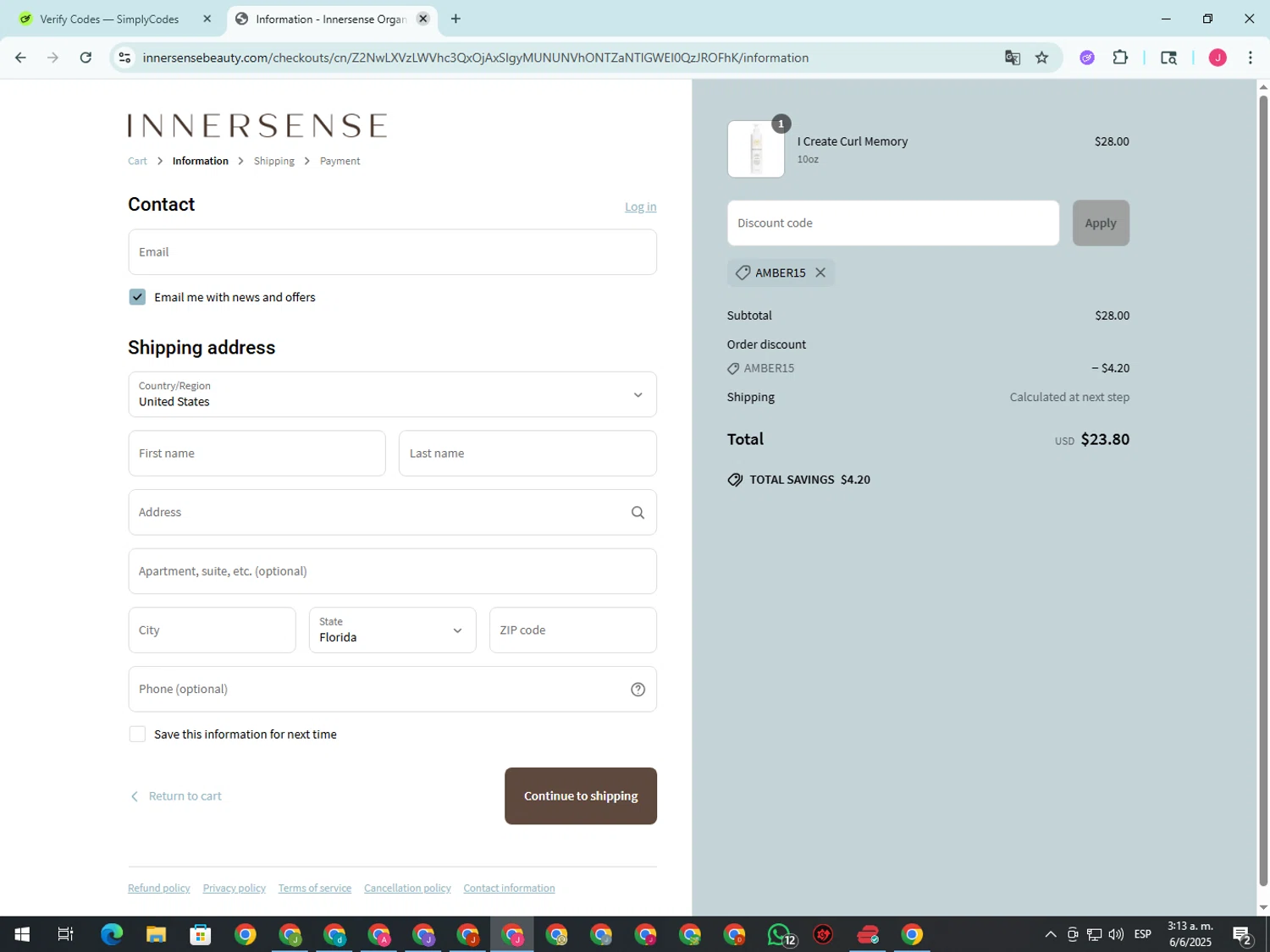The height and width of the screenshot is (952, 1270).
Task: Open the volume control in tray
Action: [x=1116, y=934]
